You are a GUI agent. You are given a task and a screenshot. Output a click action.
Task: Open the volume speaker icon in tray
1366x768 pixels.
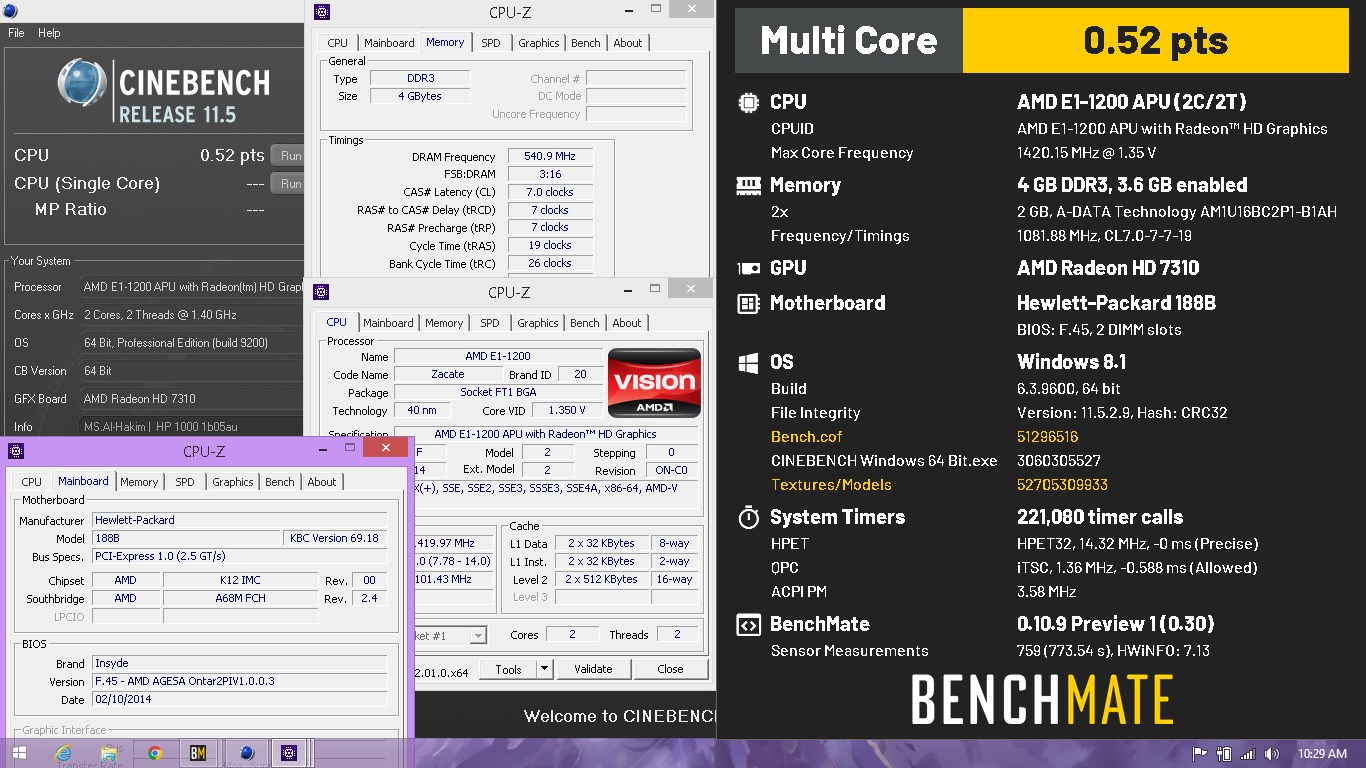[1272, 754]
